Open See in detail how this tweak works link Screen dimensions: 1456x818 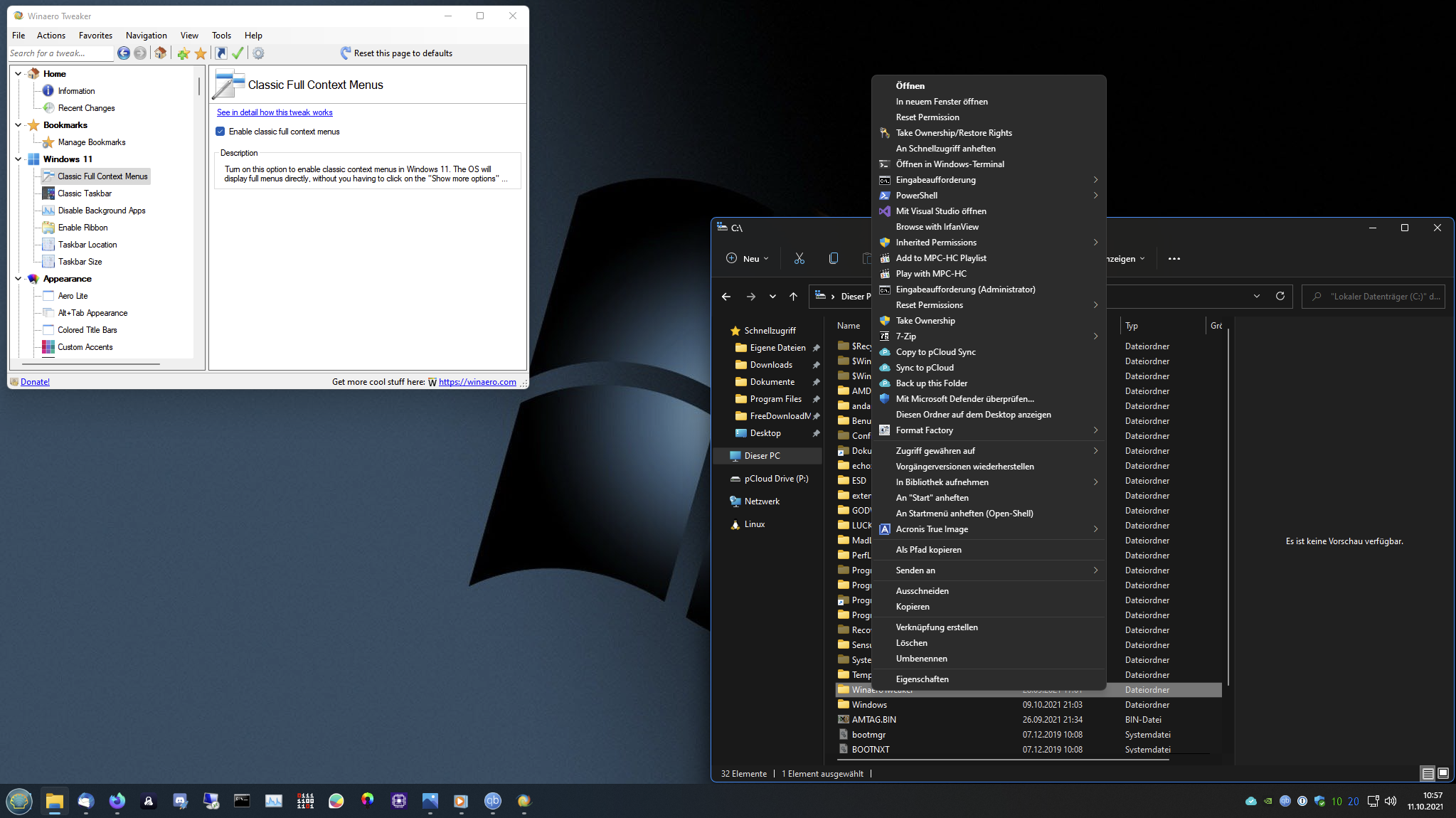coord(275,112)
